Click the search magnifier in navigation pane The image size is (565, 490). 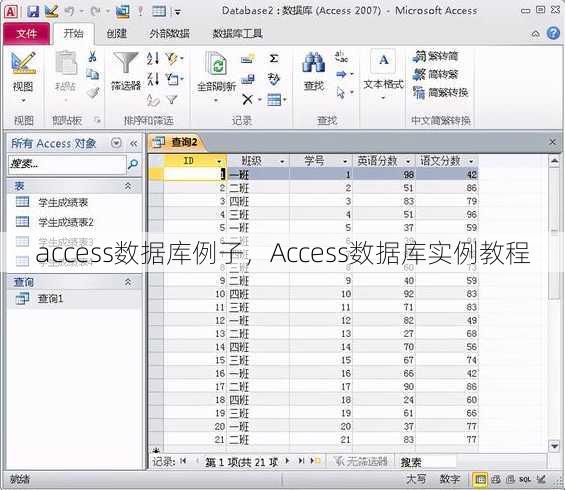133,164
